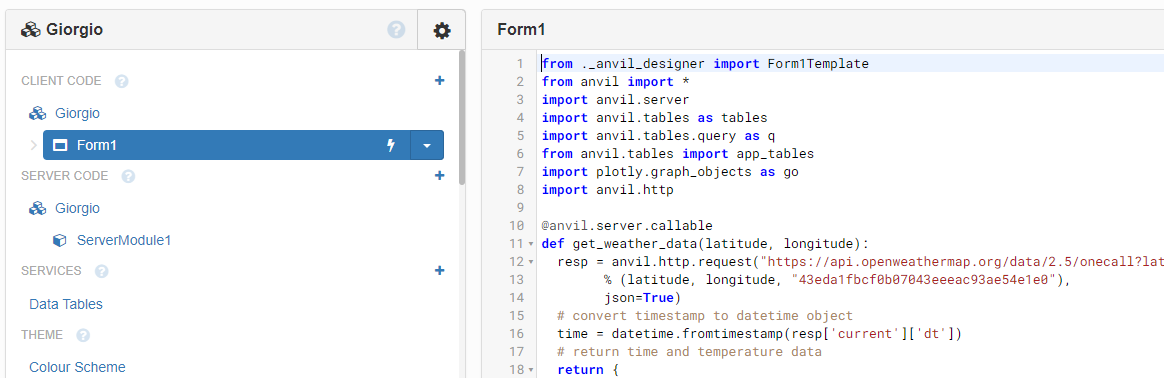
Task: Click the Form1 editor title
Action: pos(521,30)
